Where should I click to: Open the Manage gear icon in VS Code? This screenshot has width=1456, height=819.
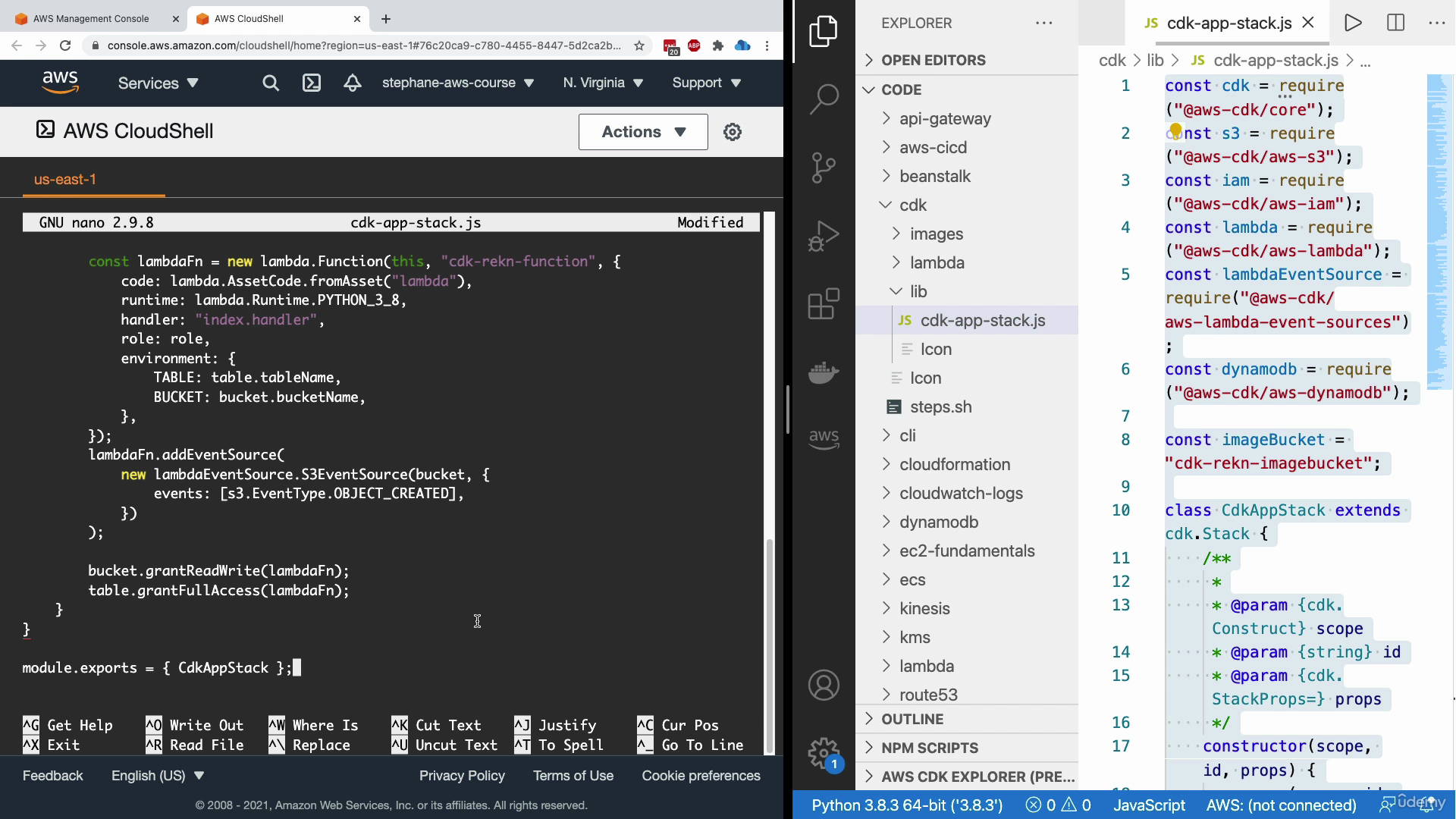point(824,754)
